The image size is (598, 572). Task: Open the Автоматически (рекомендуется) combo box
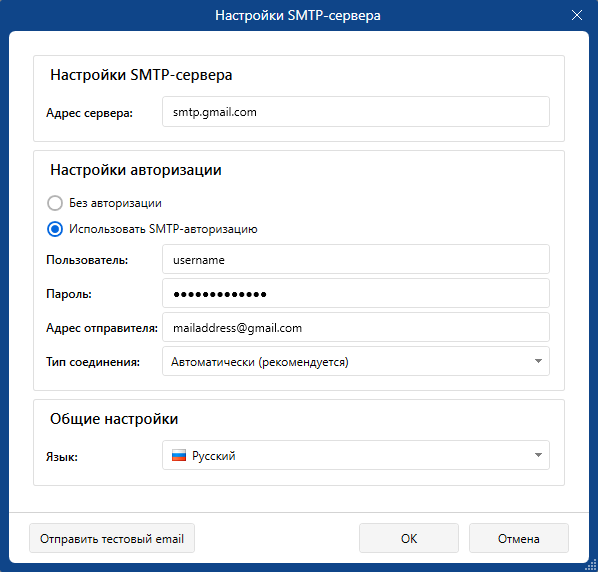[356, 361]
